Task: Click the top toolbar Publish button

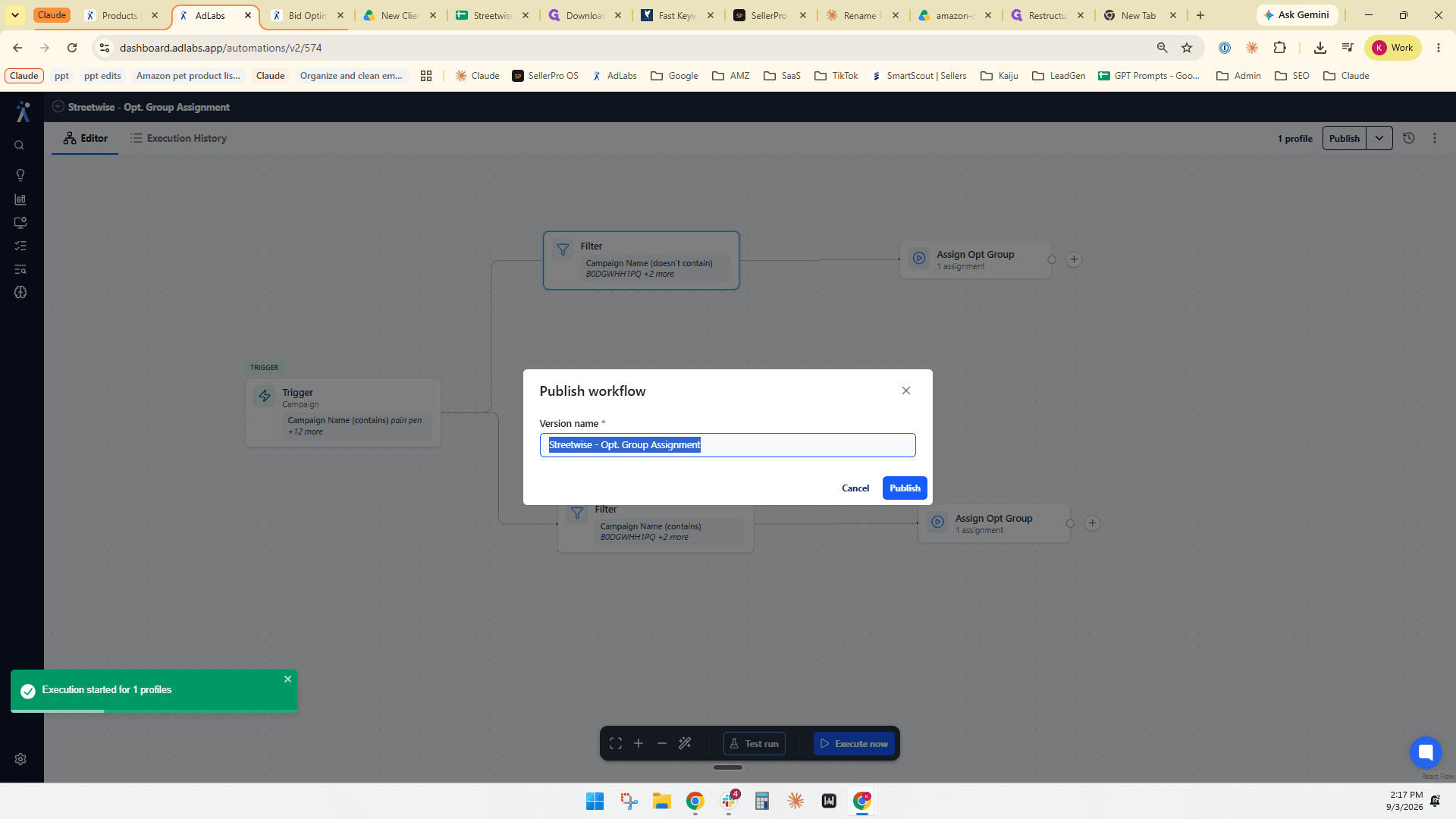Action: pos(1344,138)
